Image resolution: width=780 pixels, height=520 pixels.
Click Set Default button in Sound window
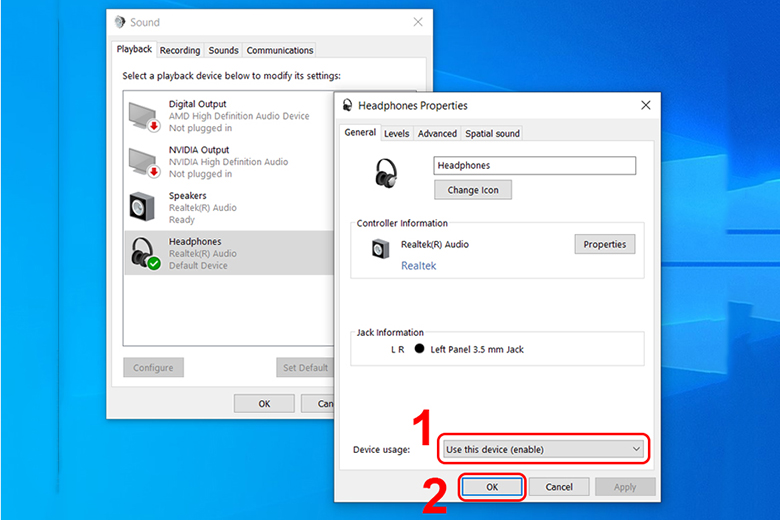[x=305, y=367]
